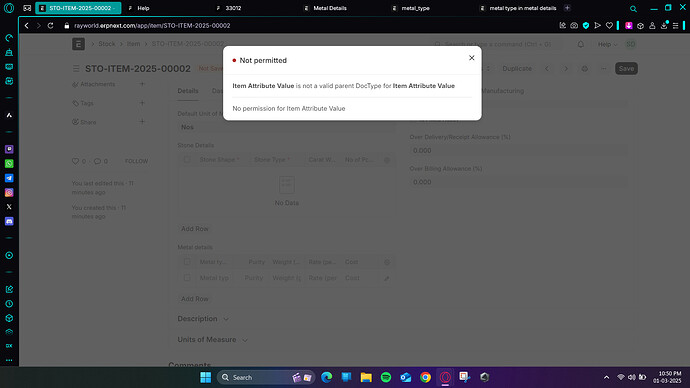
Task: Select the first Metal details row checkbox
Action: (187, 278)
